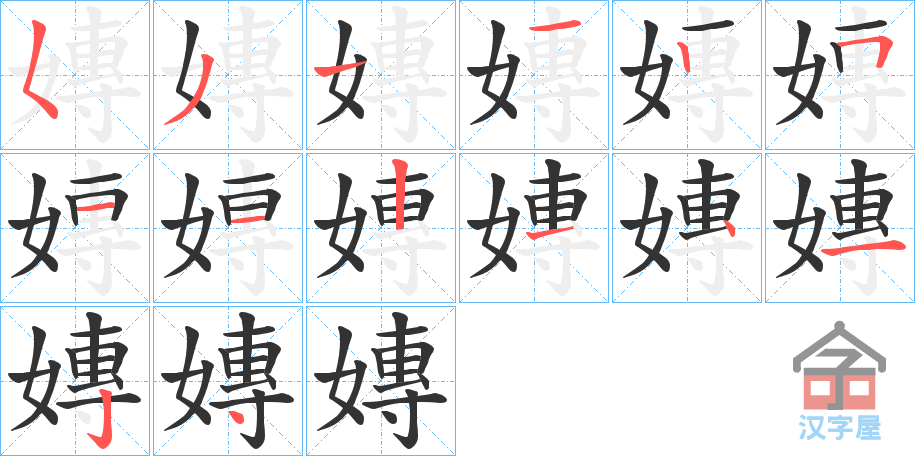
Task: Open the third stroke step with horizontal stroke
Action: point(381,75)
